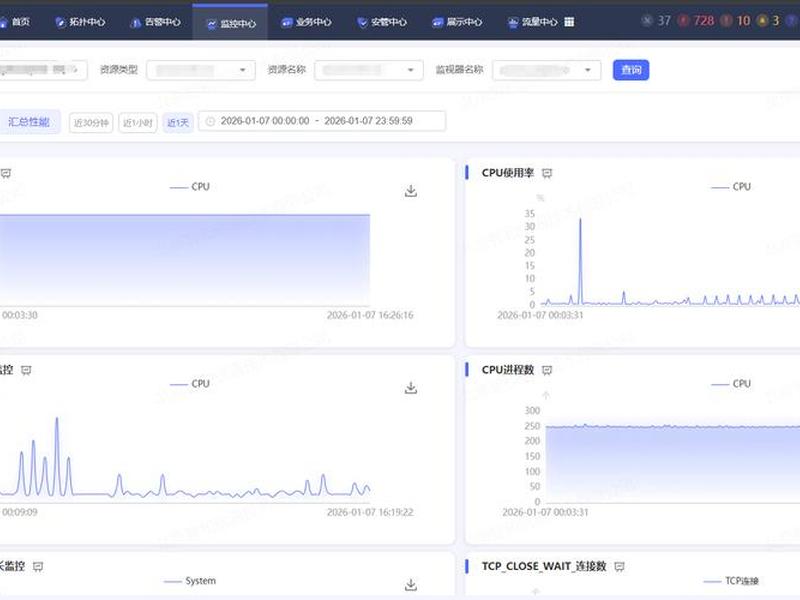This screenshot has width=800, height=600.
Task: Open 告警中心 in the top navigation
Action: pos(156,22)
